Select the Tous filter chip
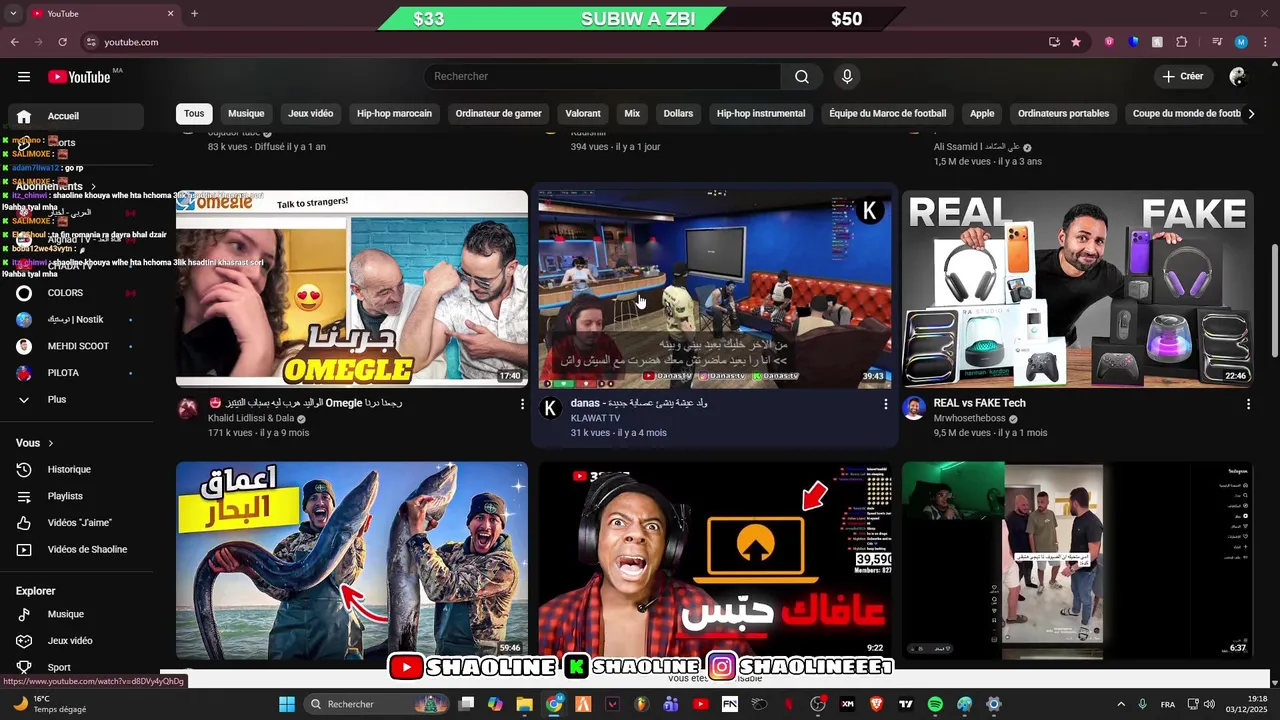This screenshot has height=720, width=1280. [194, 114]
